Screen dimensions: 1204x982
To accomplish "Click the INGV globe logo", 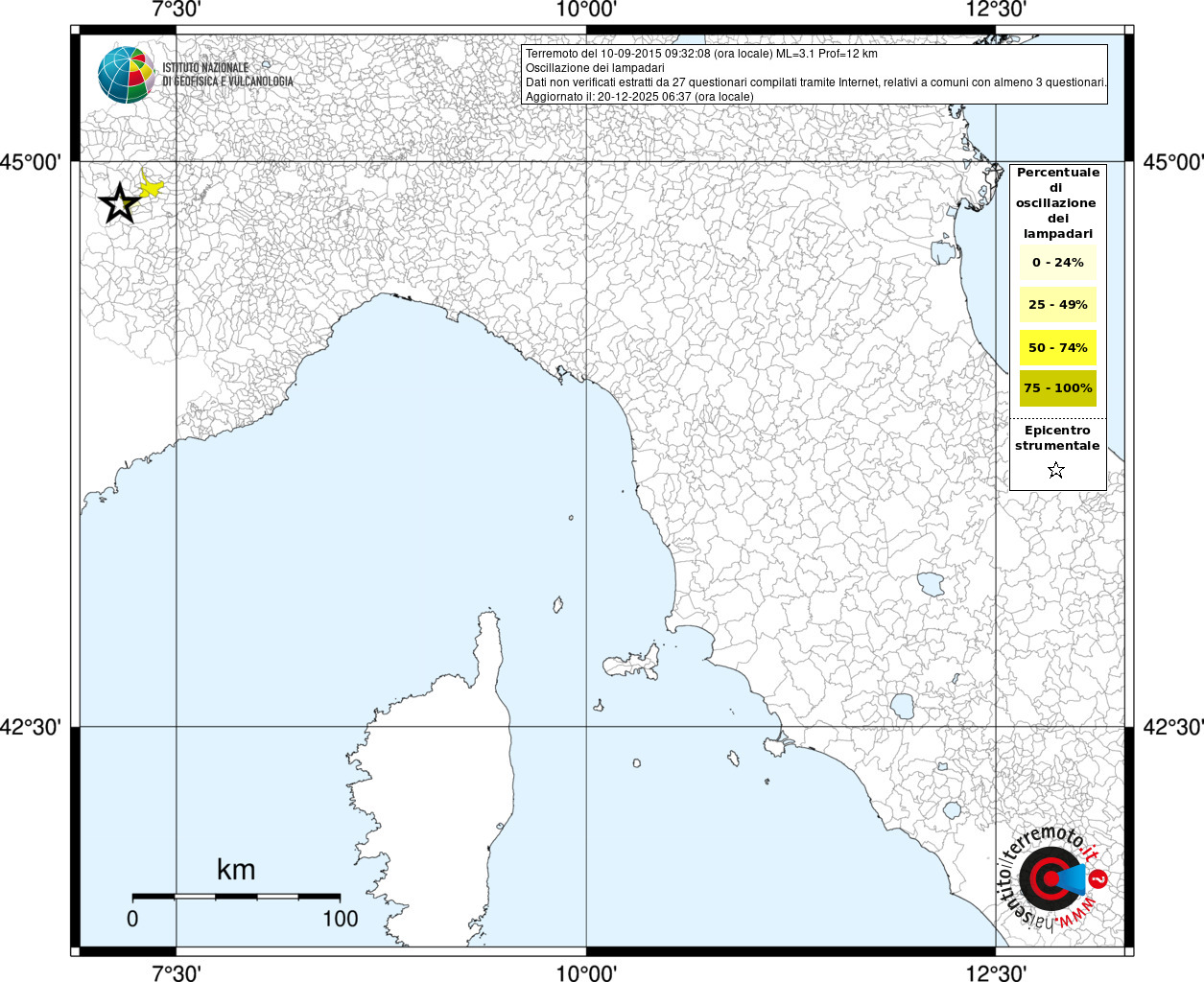I will click(x=126, y=74).
